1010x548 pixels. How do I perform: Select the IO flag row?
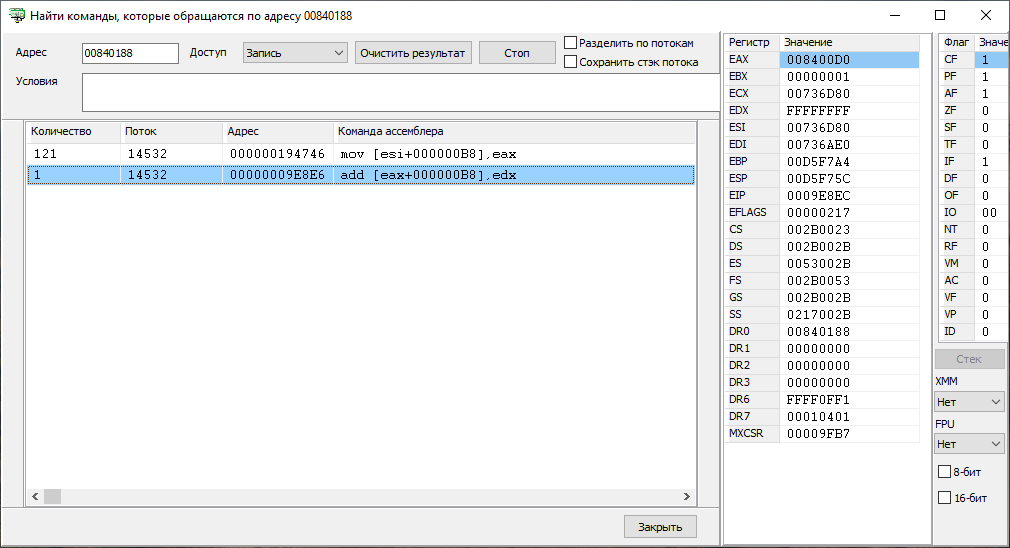(x=973, y=213)
